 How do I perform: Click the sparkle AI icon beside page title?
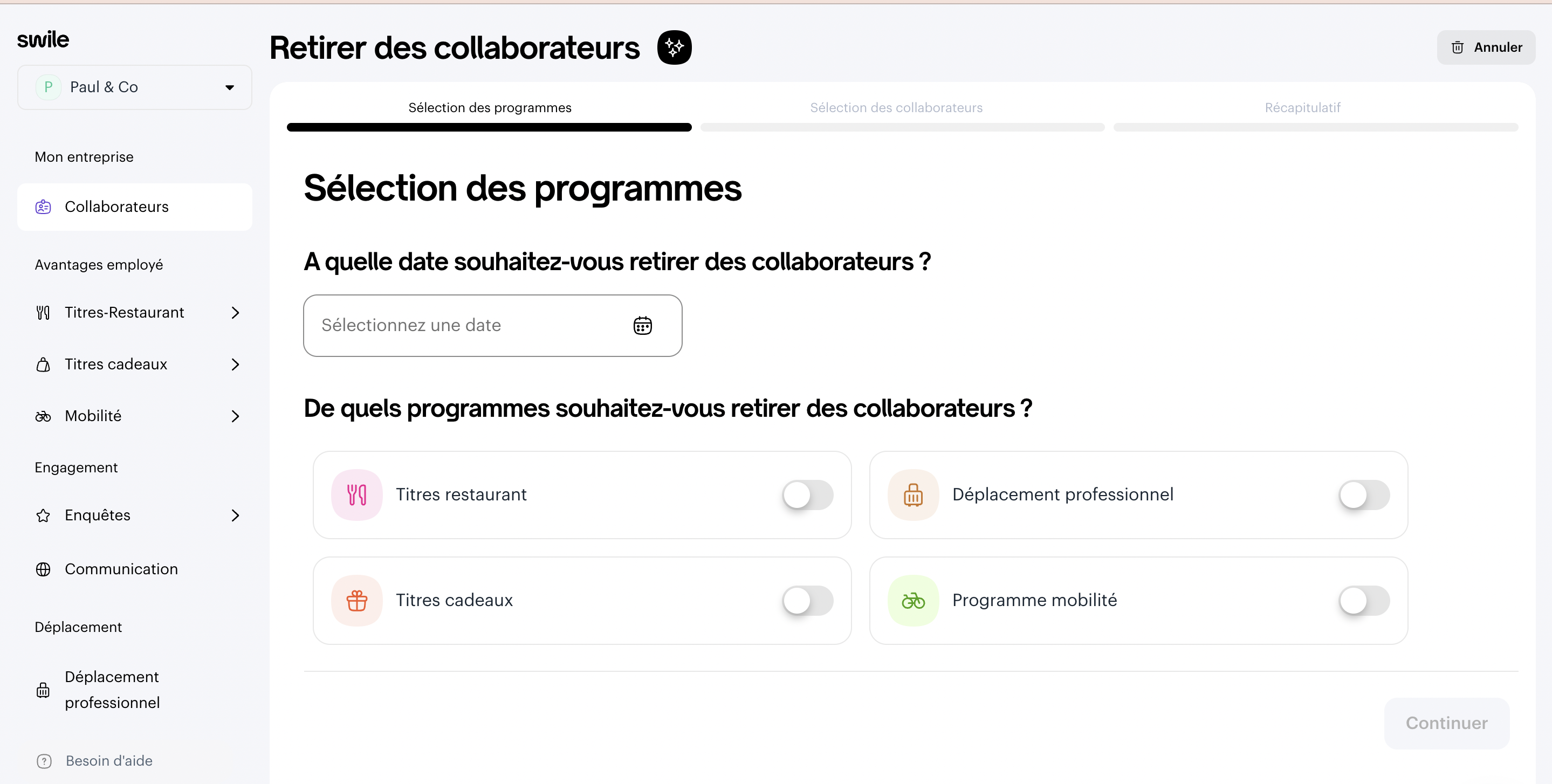pos(674,47)
